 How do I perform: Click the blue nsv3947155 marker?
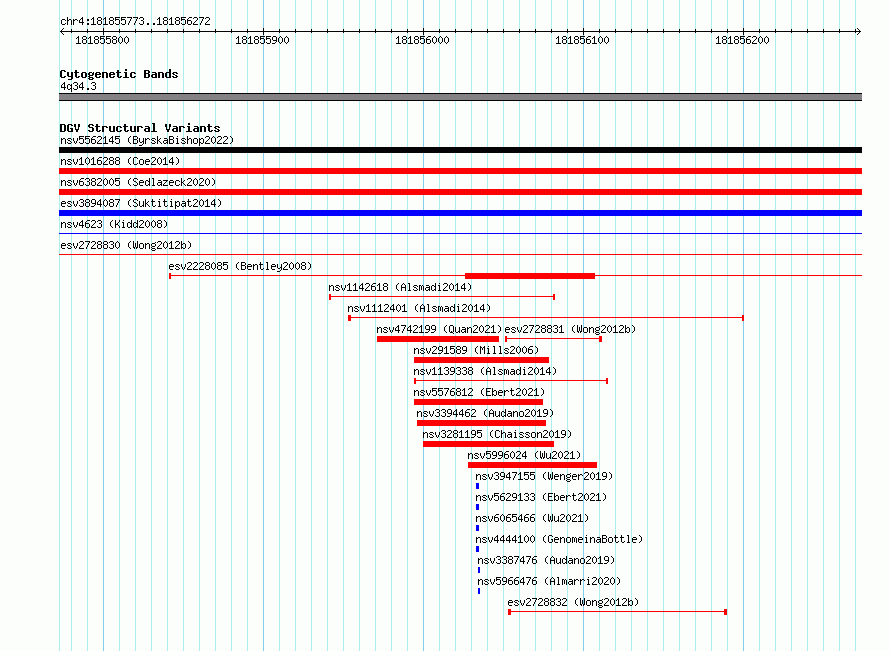[x=477, y=486]
